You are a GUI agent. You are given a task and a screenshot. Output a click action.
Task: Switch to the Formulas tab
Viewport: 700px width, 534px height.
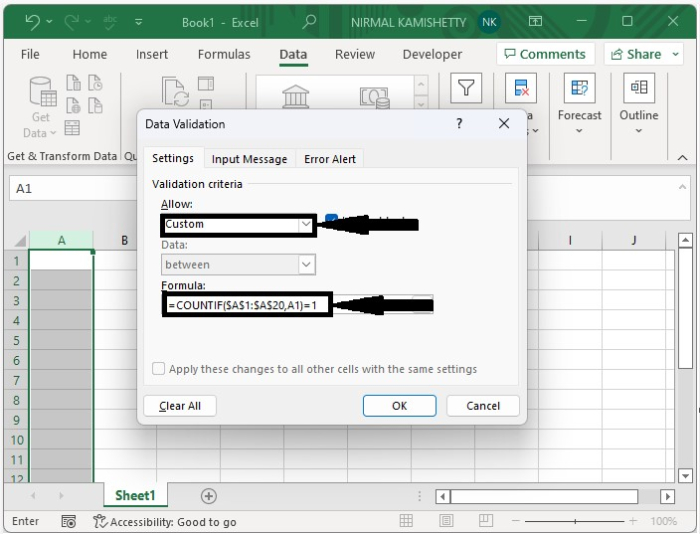coord(224,54)
